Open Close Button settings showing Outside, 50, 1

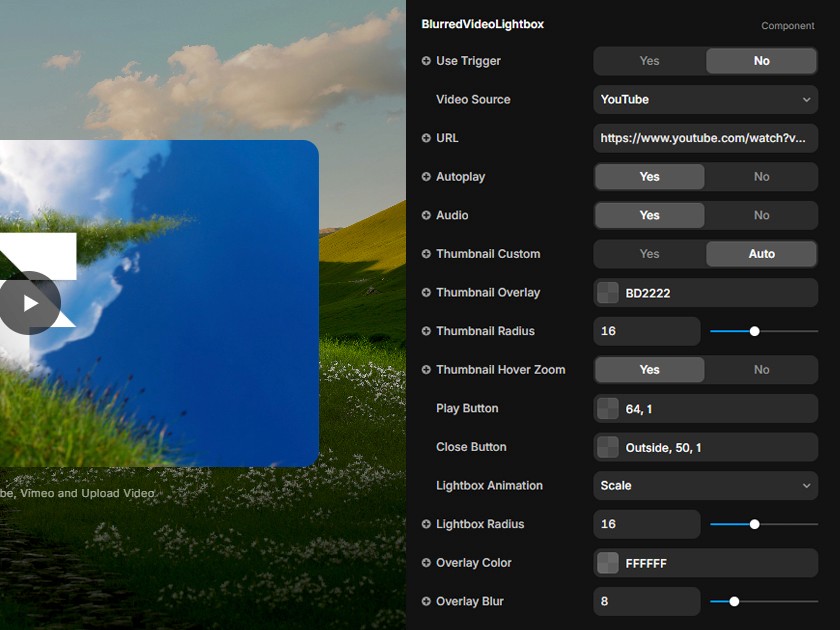click(706, 447)
